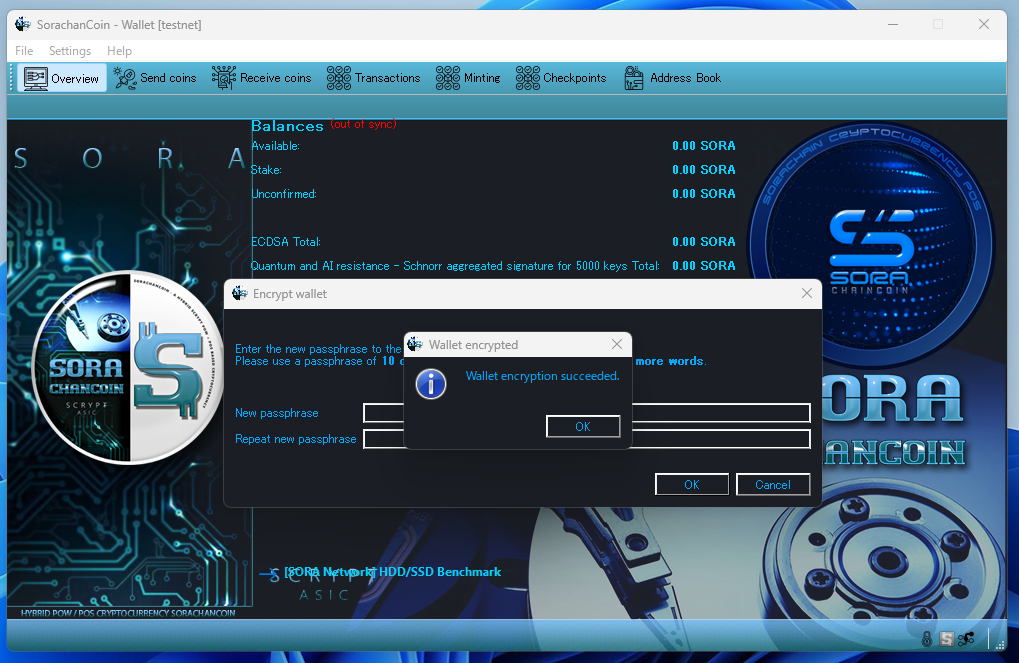
Task: Open the File menu
Action: [24, 51]
